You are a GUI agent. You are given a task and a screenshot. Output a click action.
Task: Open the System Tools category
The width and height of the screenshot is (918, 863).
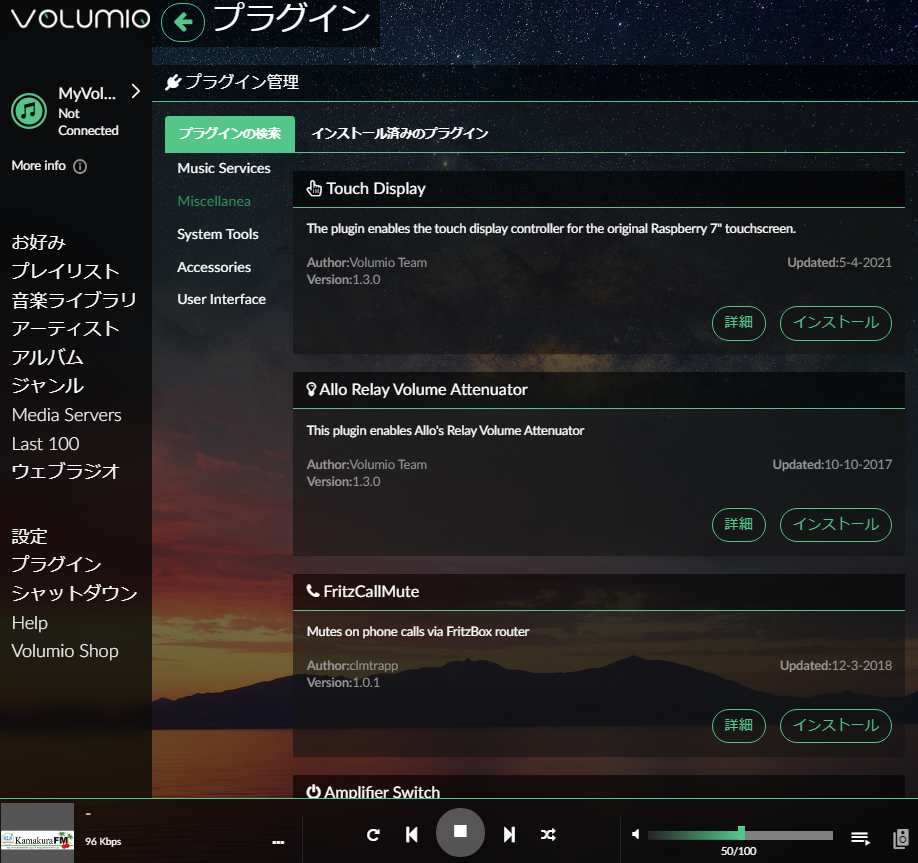pos(218,234)
